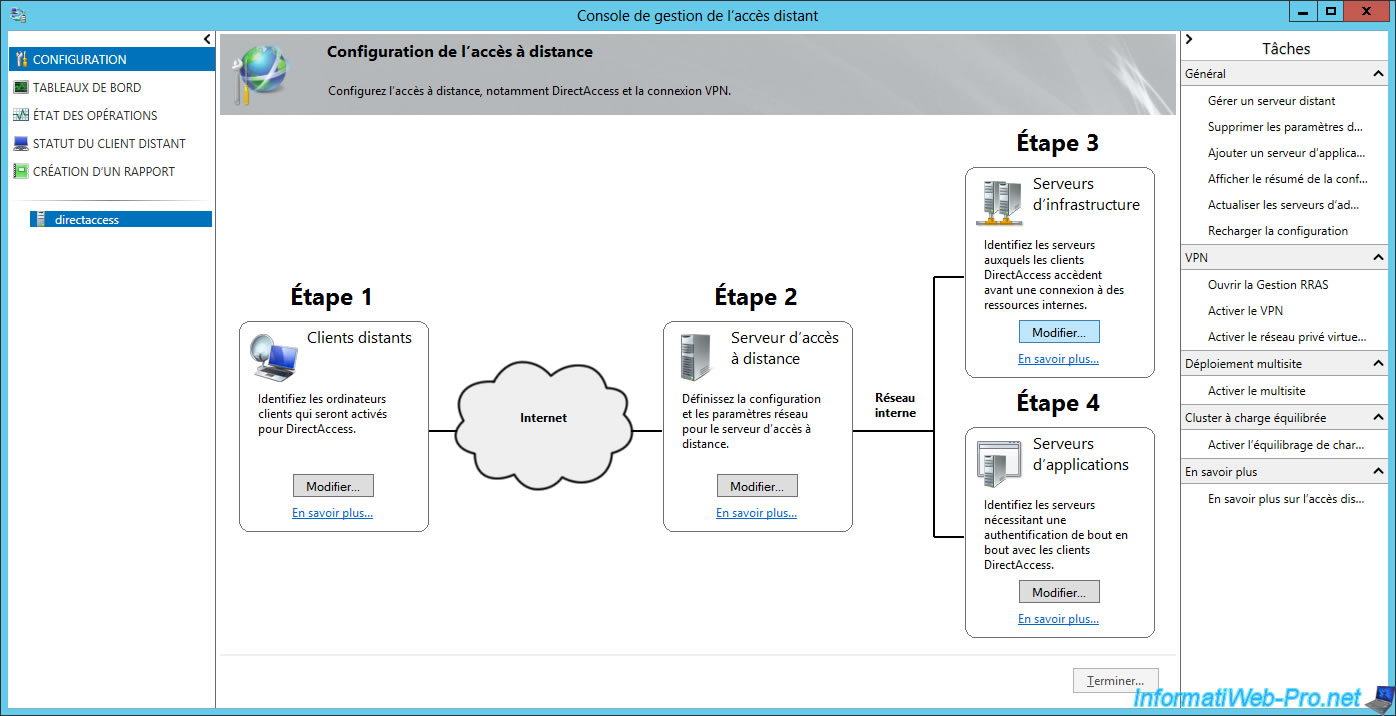Click Modifier button for Serveurs d'infrastructure

point(1059,332)
